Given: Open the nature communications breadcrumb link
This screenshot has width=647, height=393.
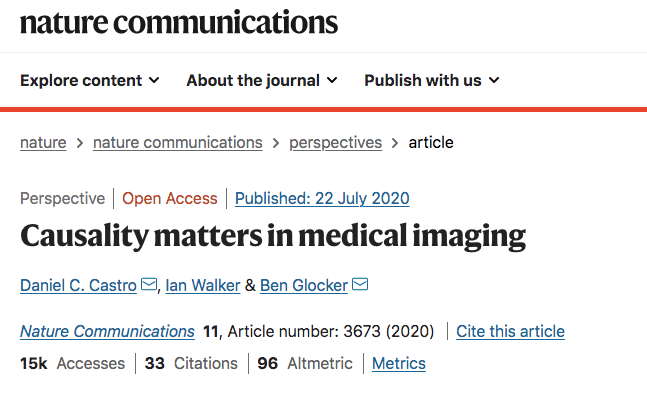Looking at the screenshot, I should pos(178,143).
